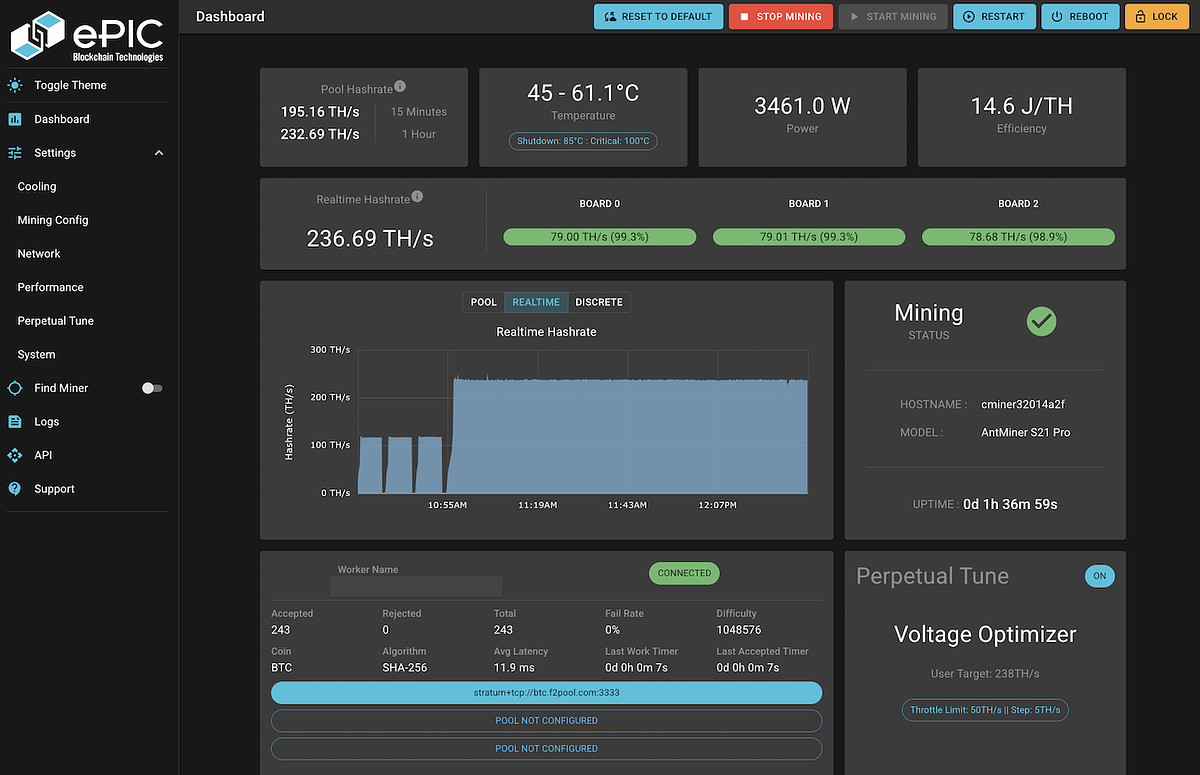The image size is (1200, 775).
Task: Open the Cooling settings page
Action: [x=36, y=186]
